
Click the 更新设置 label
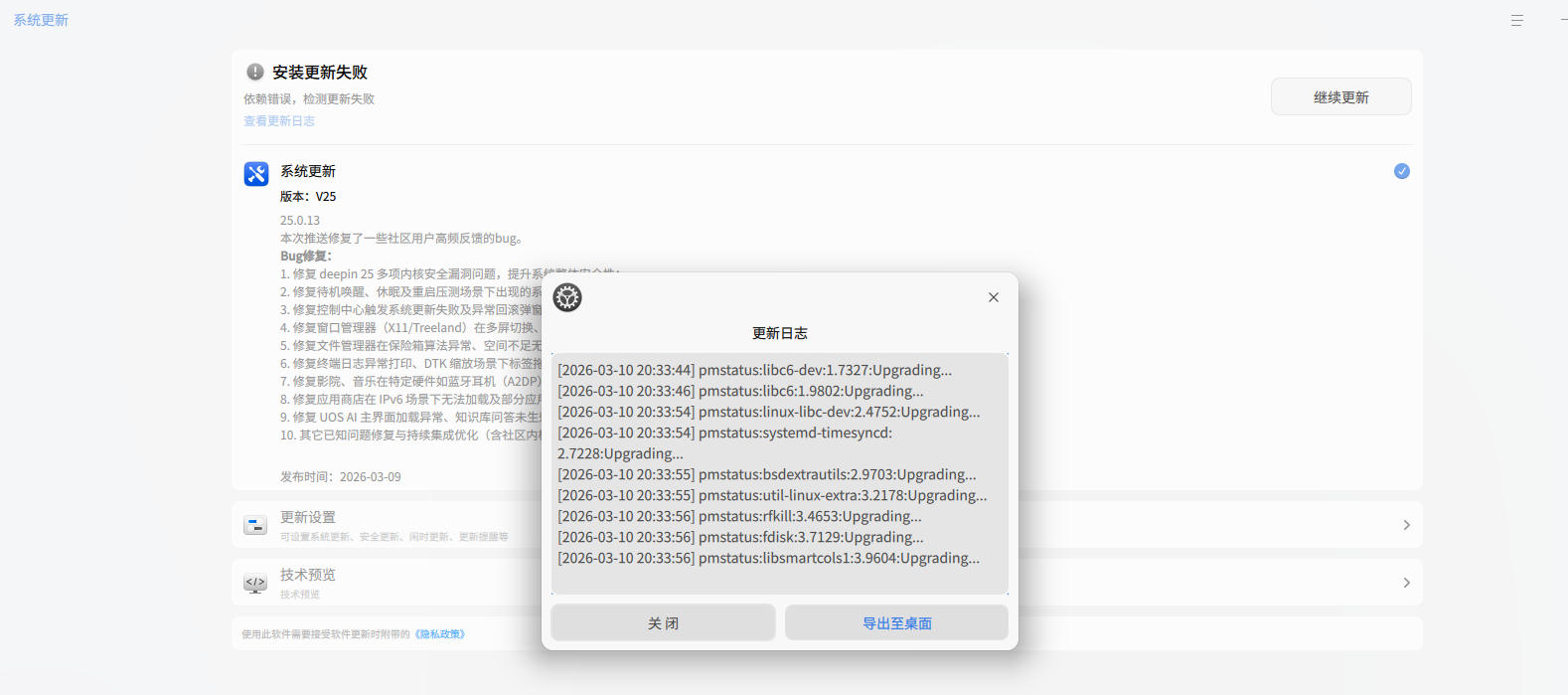(308, 517)
